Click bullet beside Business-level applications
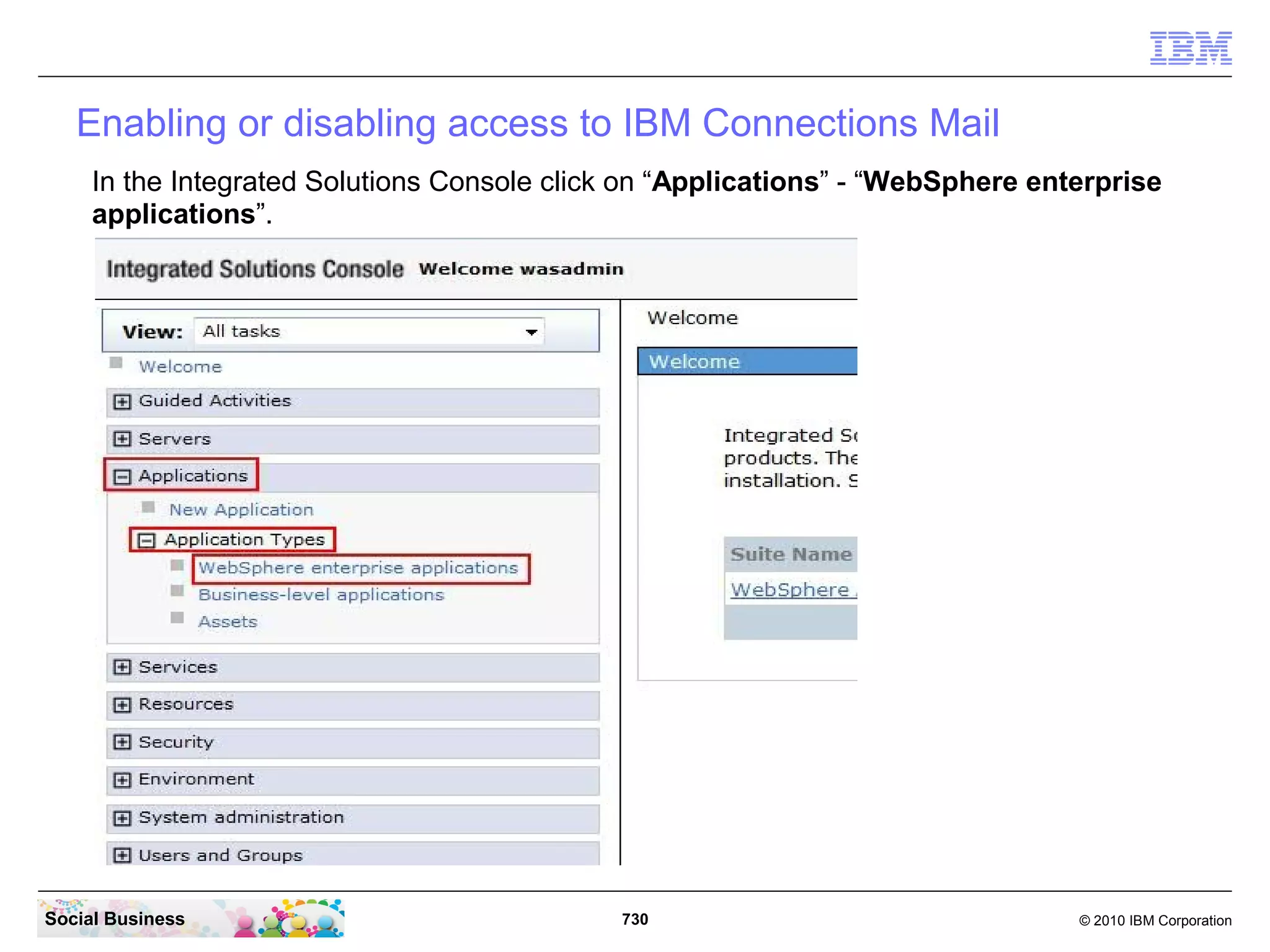Viewport: 1270px width, 952px height. click(177, 590)
